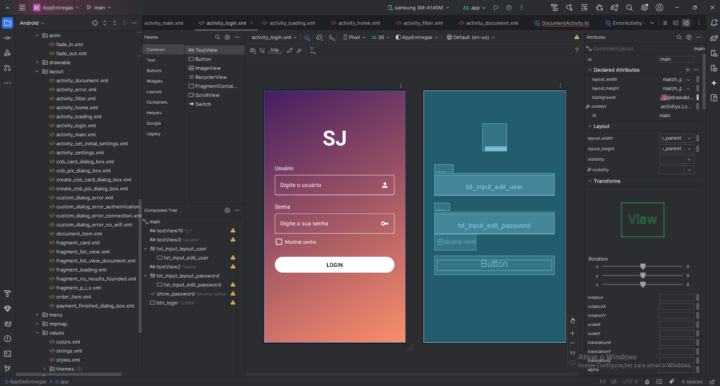This screenshot has height=386, width=720.
Task: Open the app run configuration dropdown
Action: [x=474, y=8]
